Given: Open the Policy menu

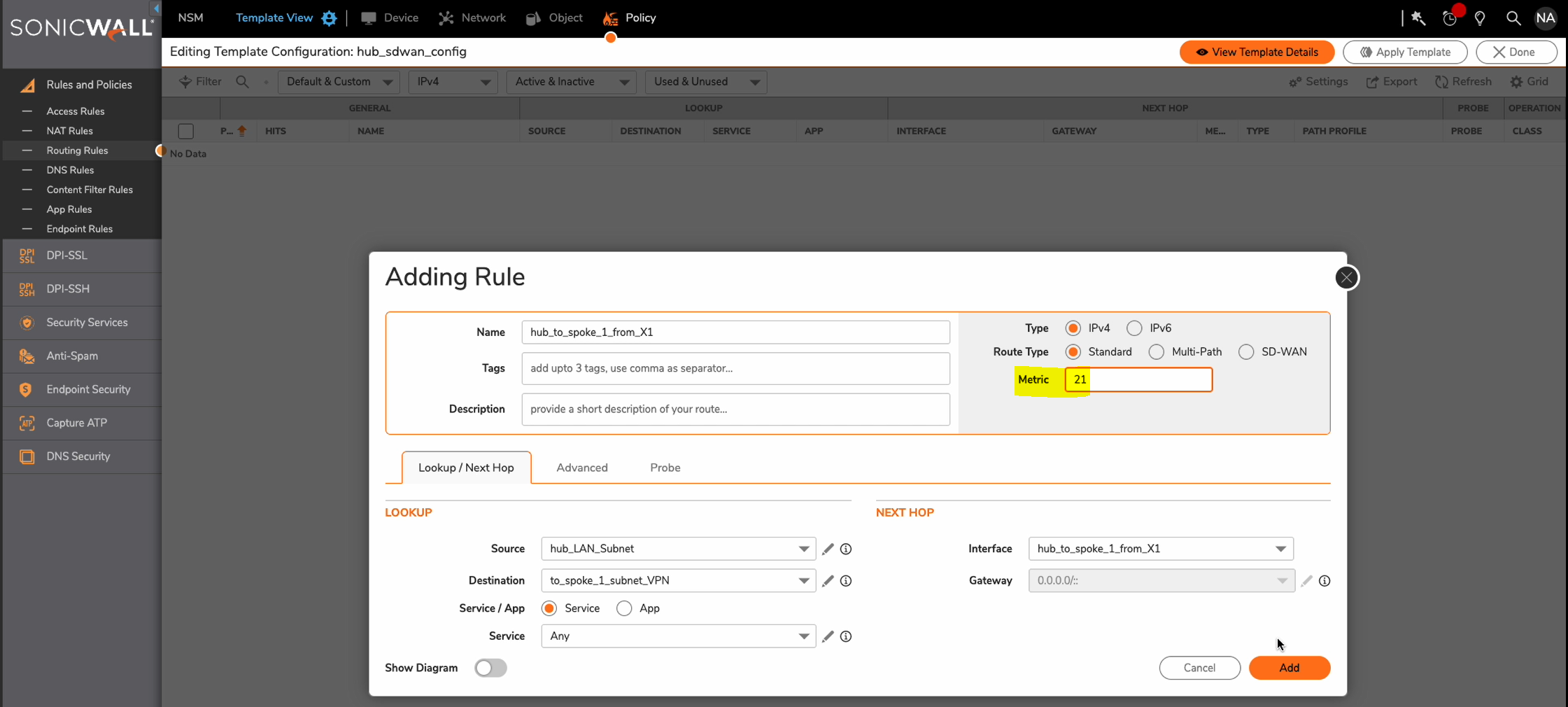Looking at the screenshot, I should coord(630,18).
